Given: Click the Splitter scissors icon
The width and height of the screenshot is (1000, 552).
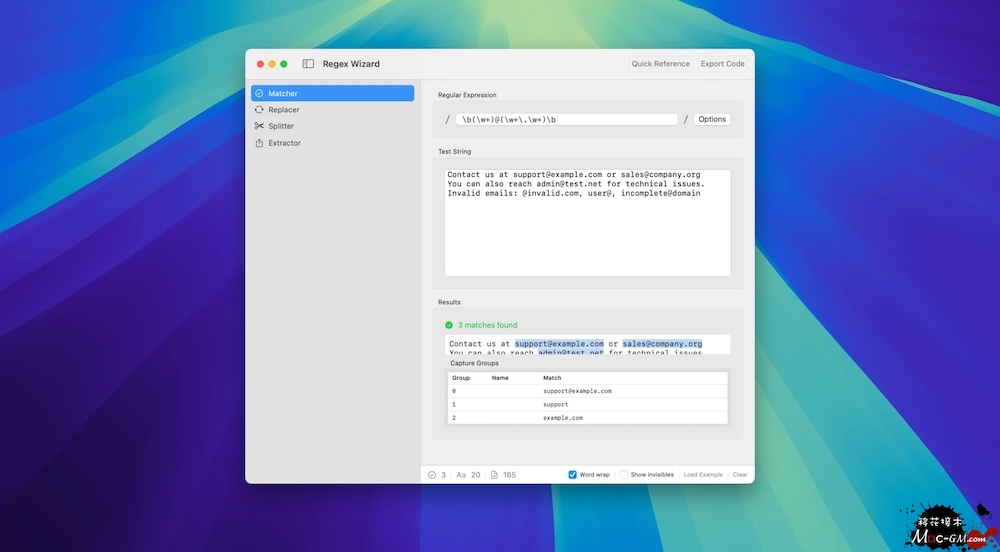Looking at the screenshot, I should click(x=259, y=126).
